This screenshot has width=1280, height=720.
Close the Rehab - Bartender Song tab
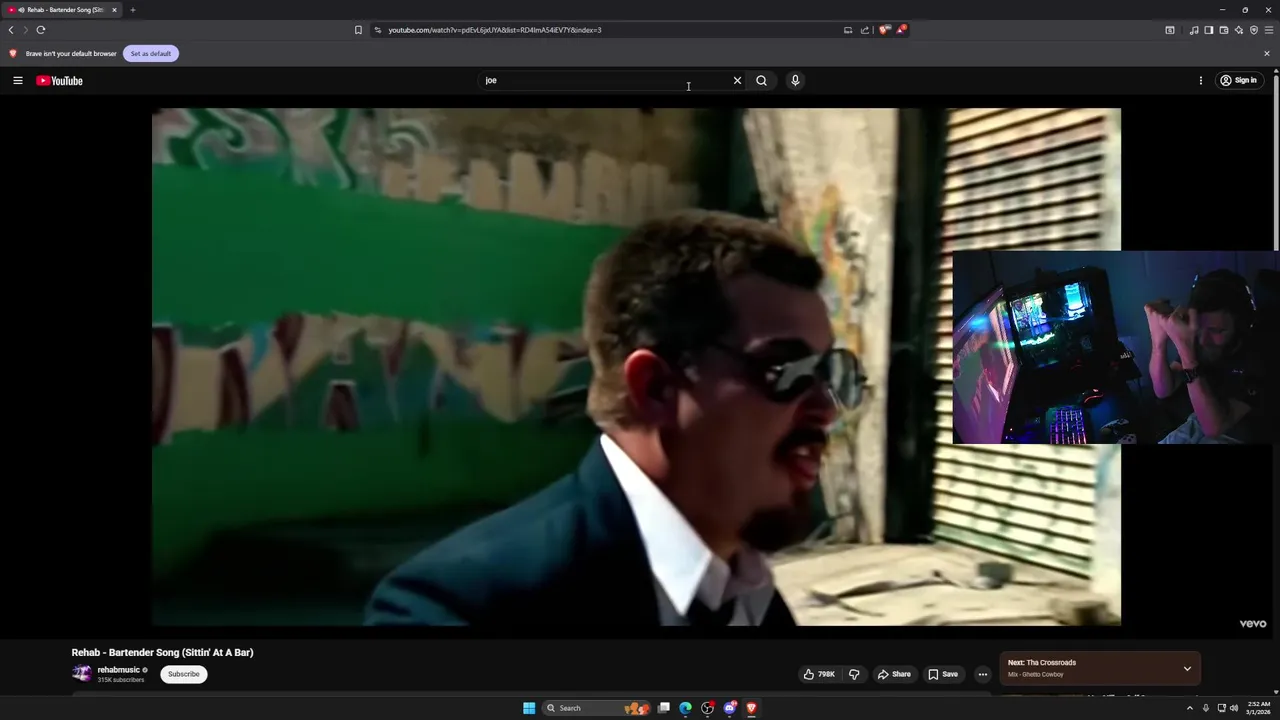click(114, 10)
